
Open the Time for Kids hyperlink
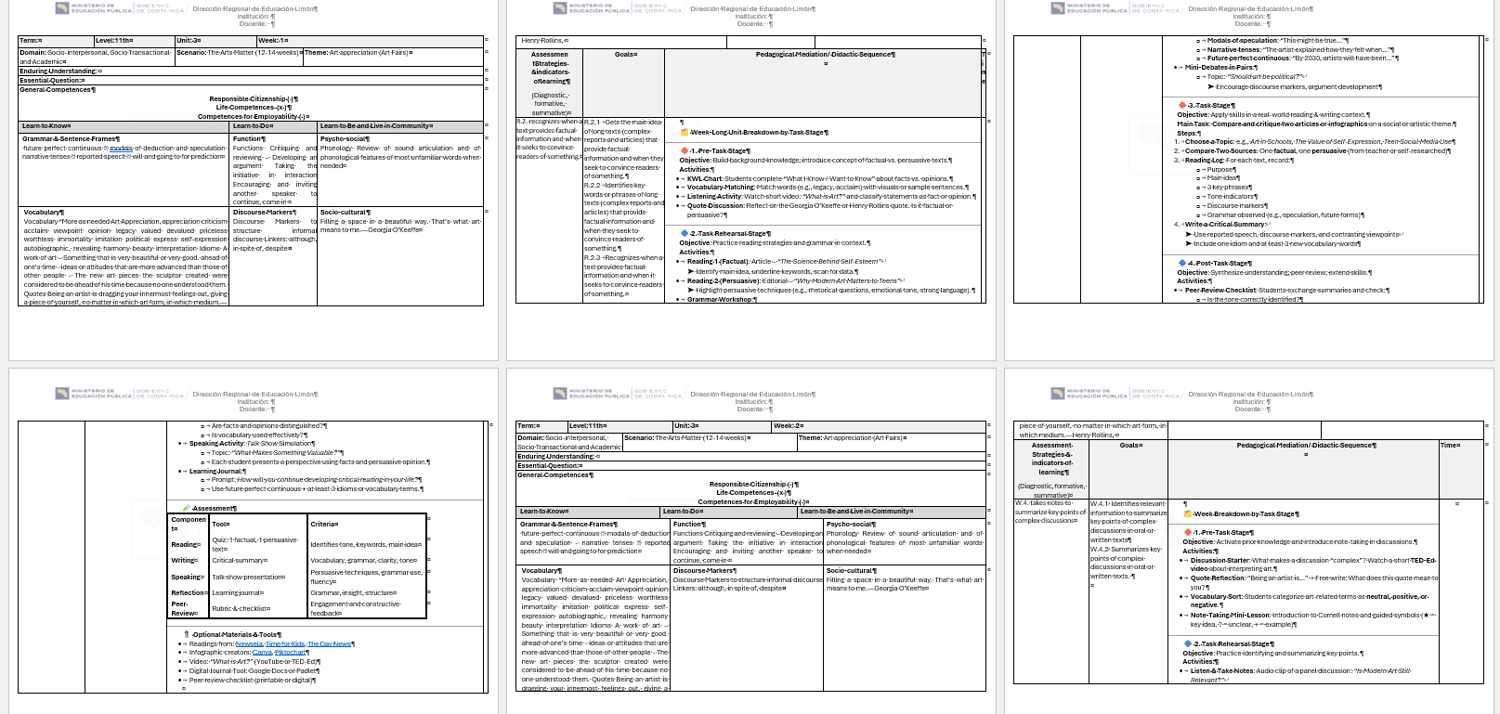coord(284,643)
